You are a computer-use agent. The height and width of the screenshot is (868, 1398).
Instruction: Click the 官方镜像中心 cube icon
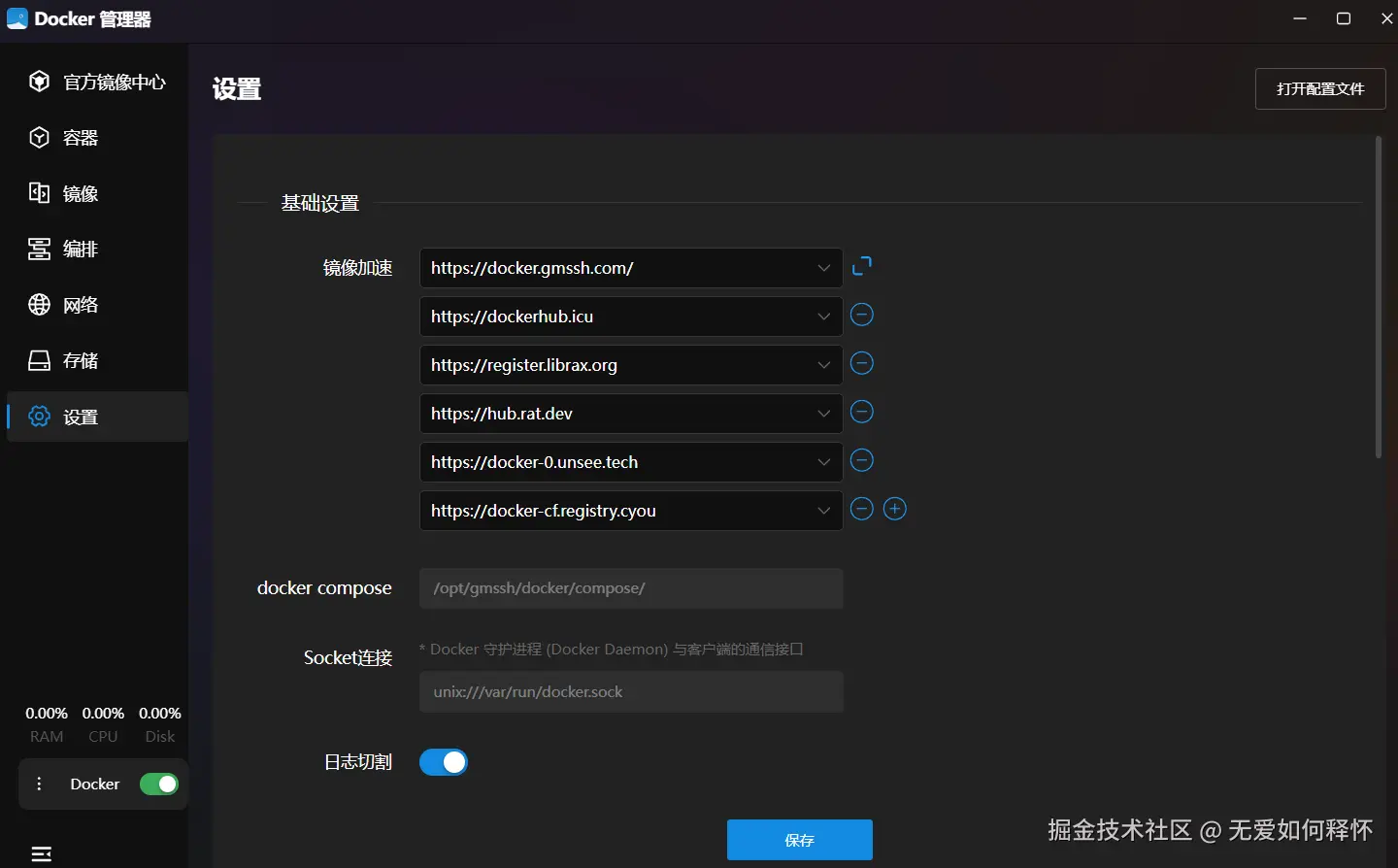tap(39, 82)
